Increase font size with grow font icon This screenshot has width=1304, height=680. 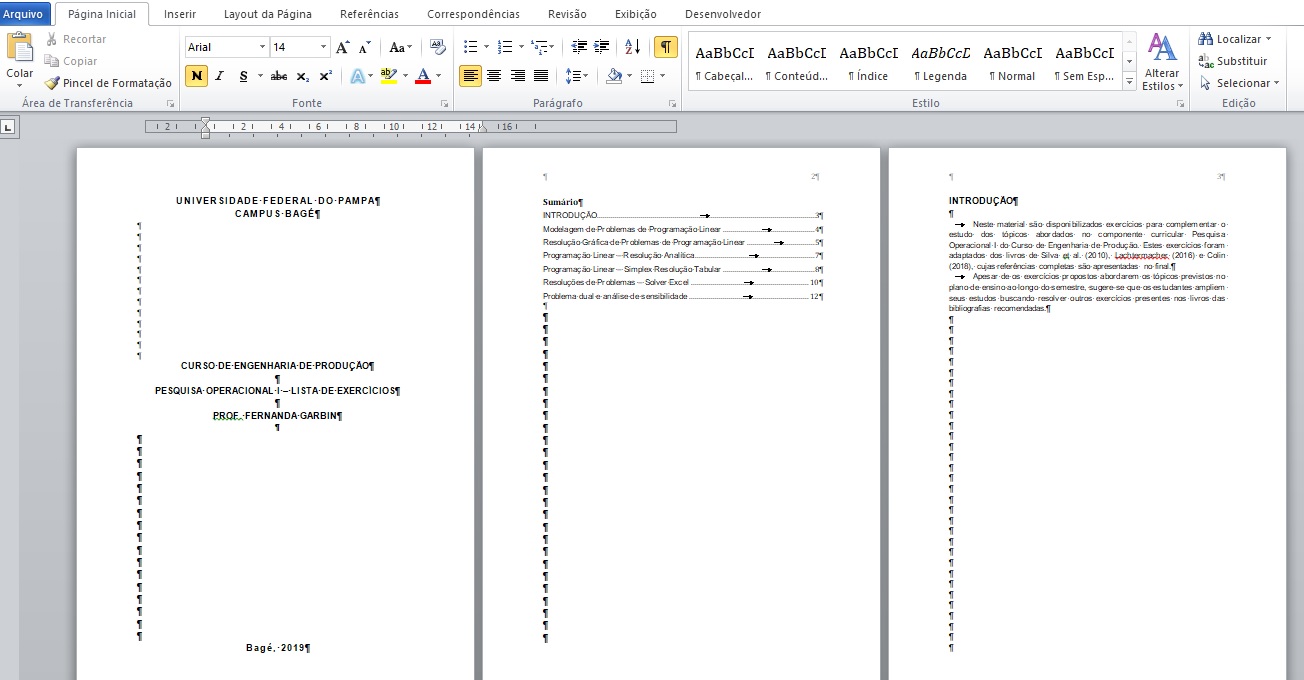343,47
